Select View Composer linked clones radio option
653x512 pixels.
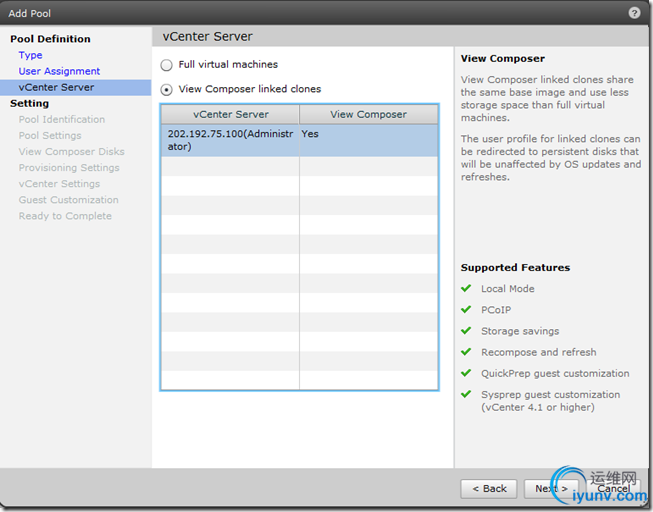click(167, 90)
